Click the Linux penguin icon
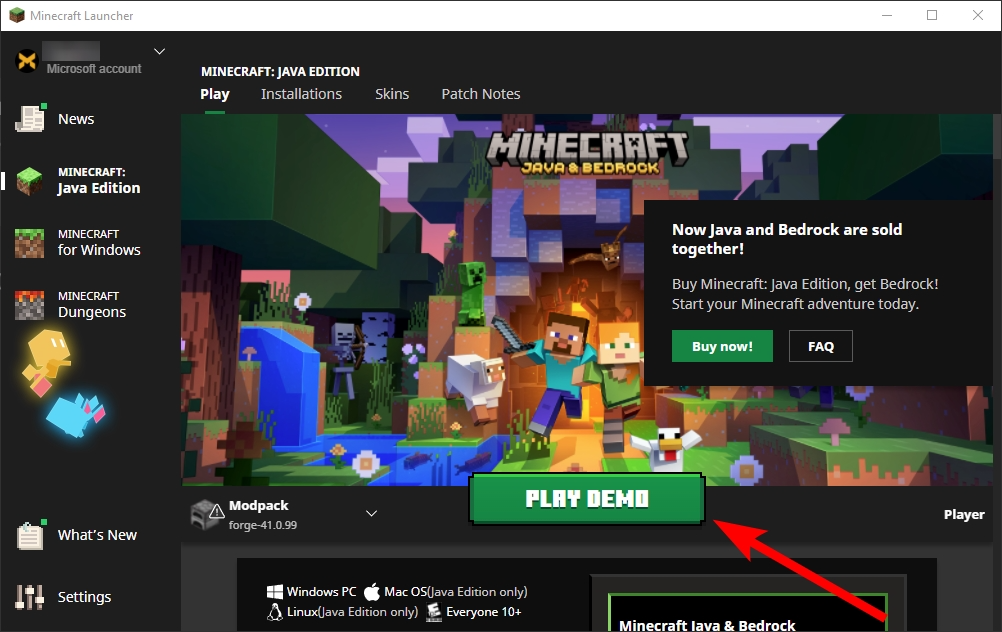 click(x=275, y=612)
